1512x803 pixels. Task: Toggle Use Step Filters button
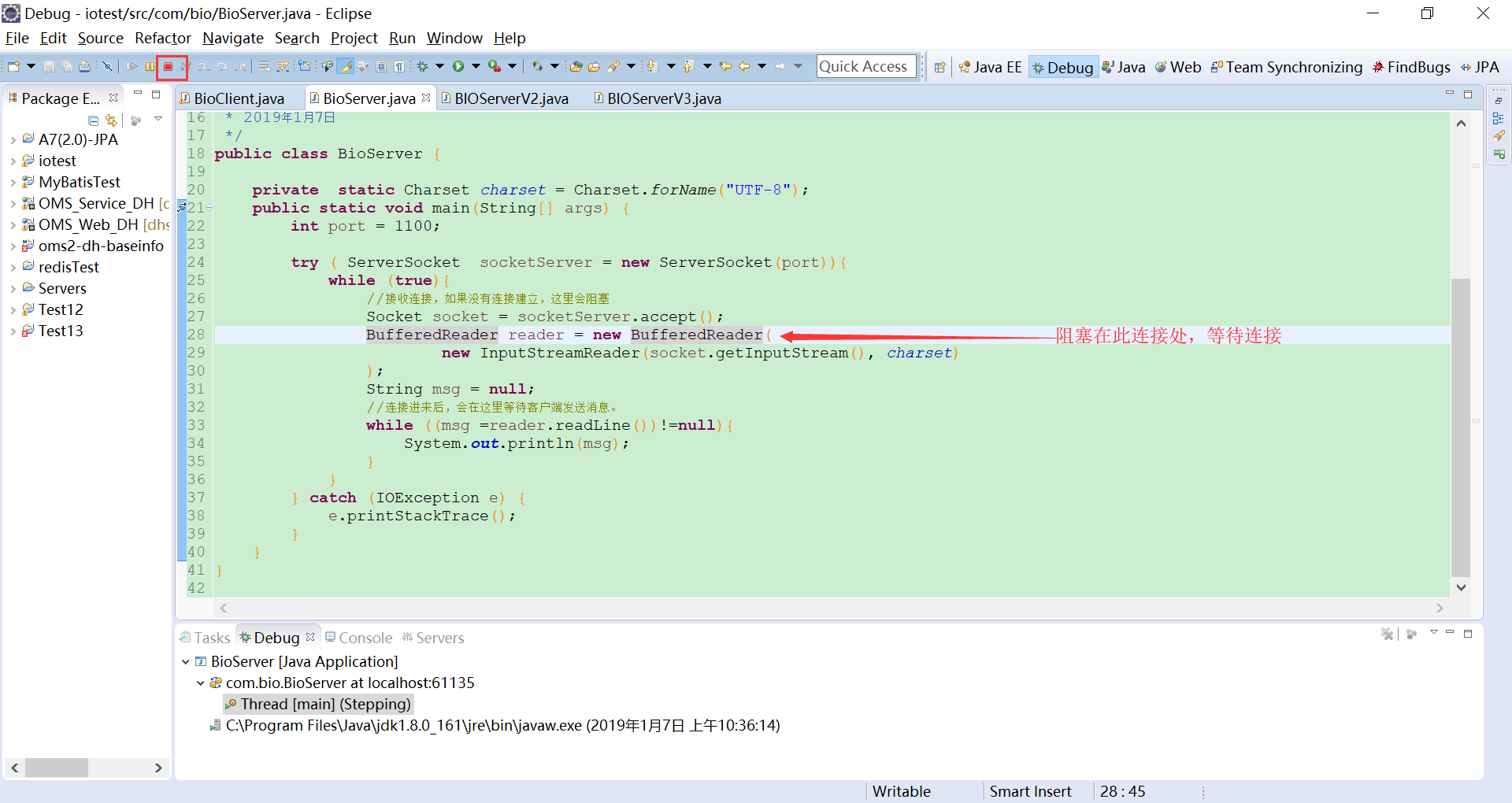coord(283,67)
